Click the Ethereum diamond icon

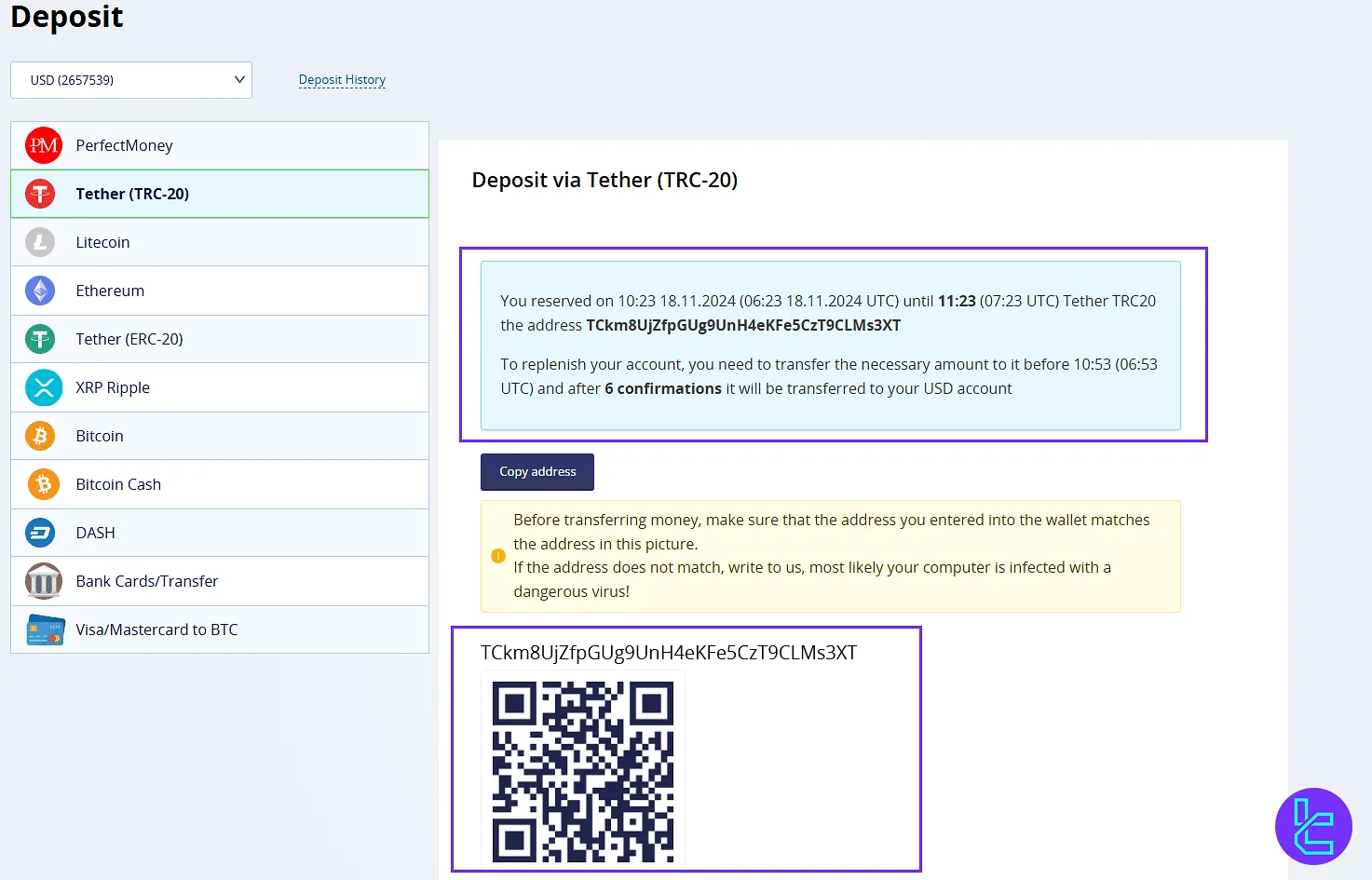point(40,291)
